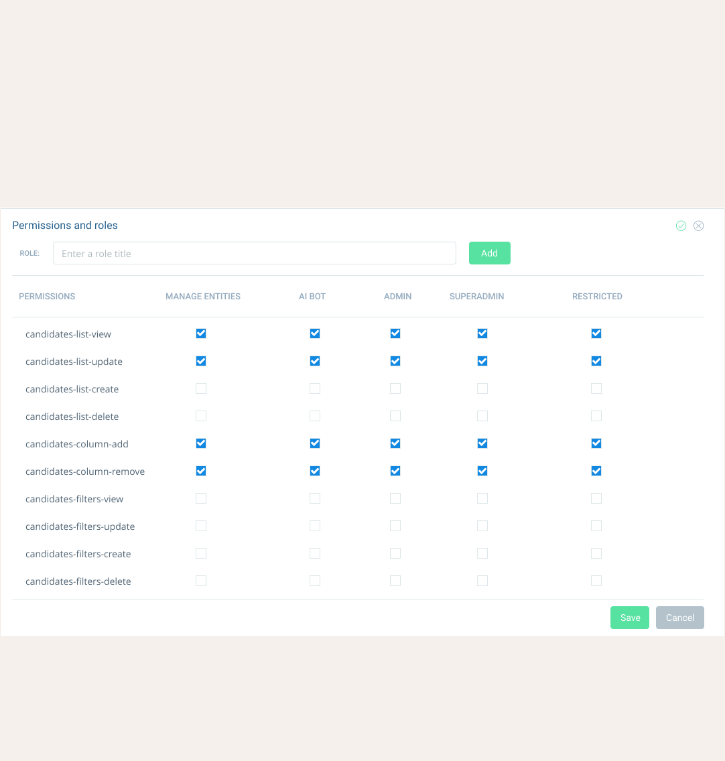The height and width of the screenshot is (761, 725).
Task: Enable candidates-filters-delete for Admin
Action: click(x=395, y=580)
